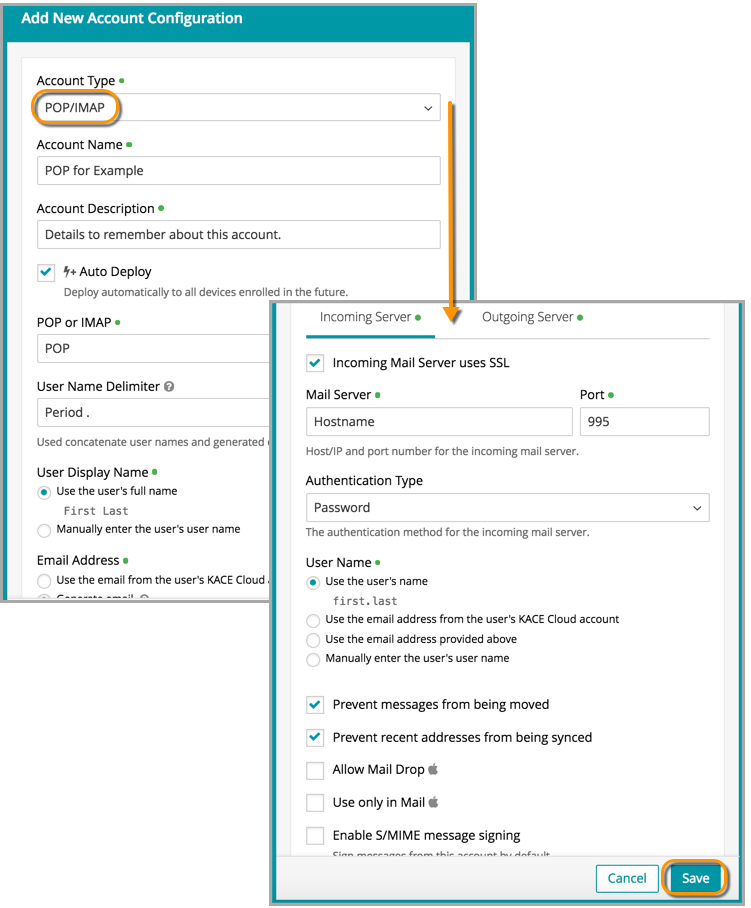Click the Apple icon beside Use only in Mail

pos(434,802)
